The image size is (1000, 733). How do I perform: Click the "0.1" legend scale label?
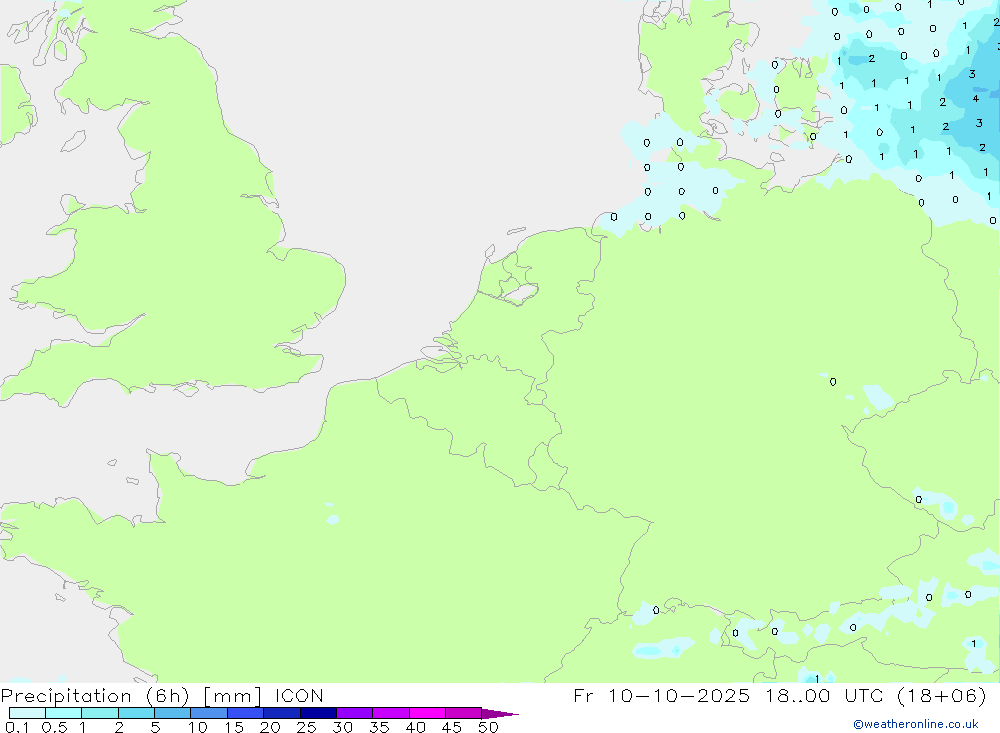click(x=17, y=727)
